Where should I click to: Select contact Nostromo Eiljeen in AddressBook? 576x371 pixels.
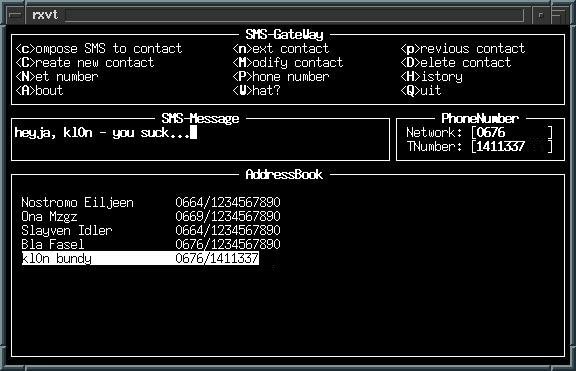click(x=151, y=202)
